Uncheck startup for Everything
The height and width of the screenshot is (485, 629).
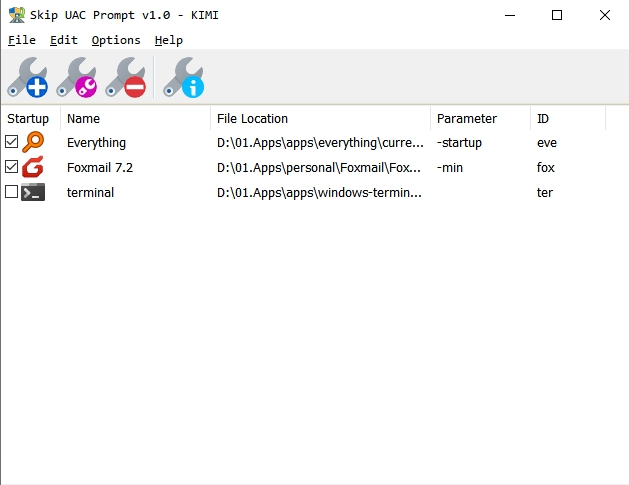pos(12,143)
